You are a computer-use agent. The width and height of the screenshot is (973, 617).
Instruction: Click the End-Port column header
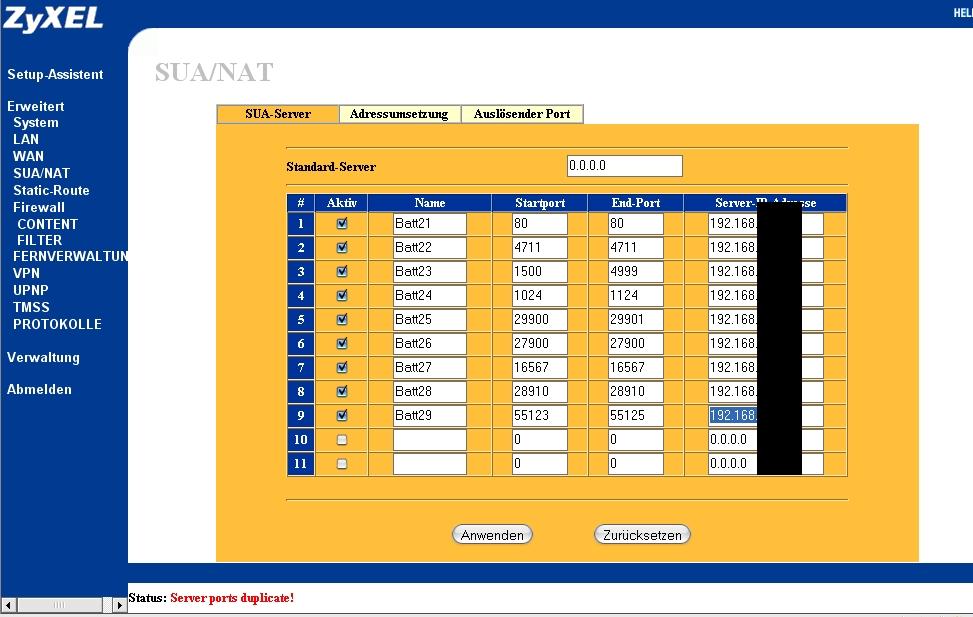635,203
